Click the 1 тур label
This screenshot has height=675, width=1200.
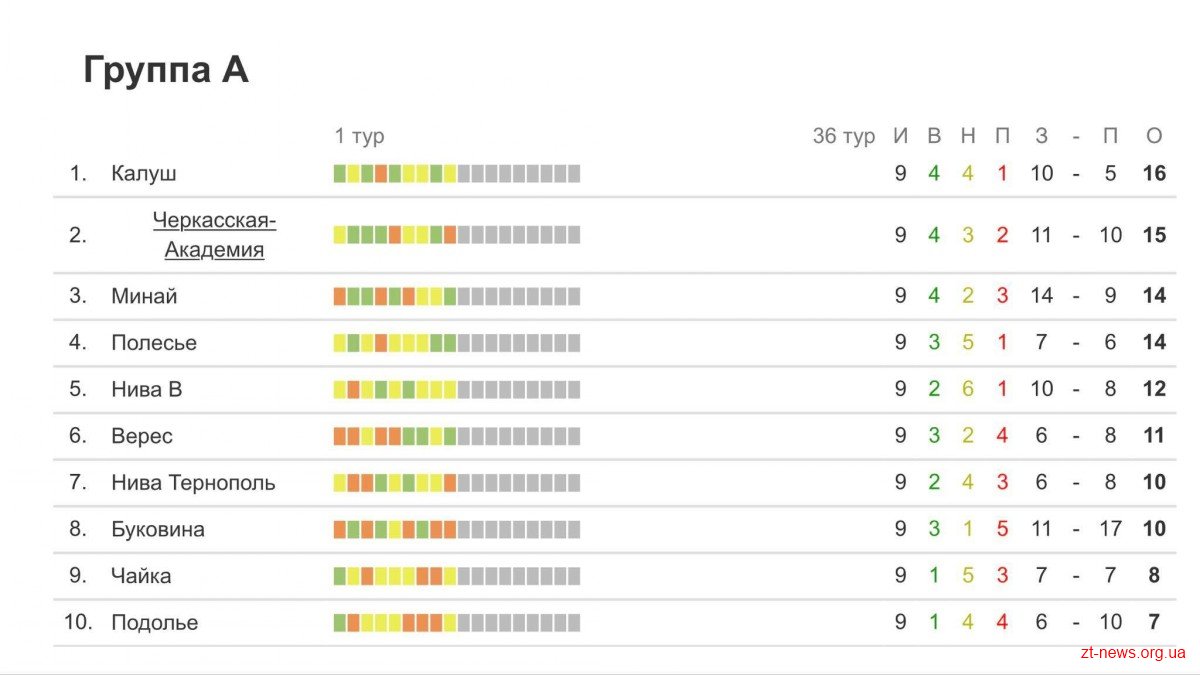(x=359, y=136)
